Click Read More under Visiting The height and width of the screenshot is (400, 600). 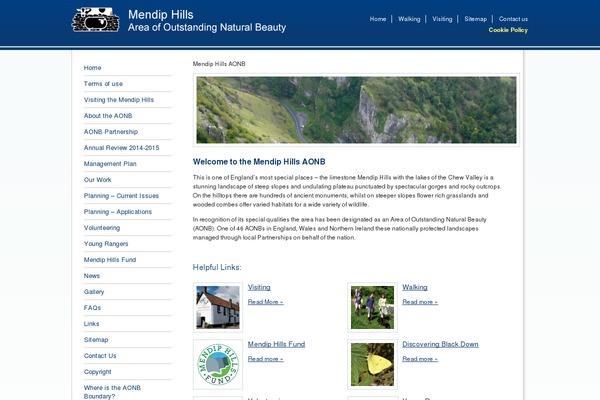(266, 302)
